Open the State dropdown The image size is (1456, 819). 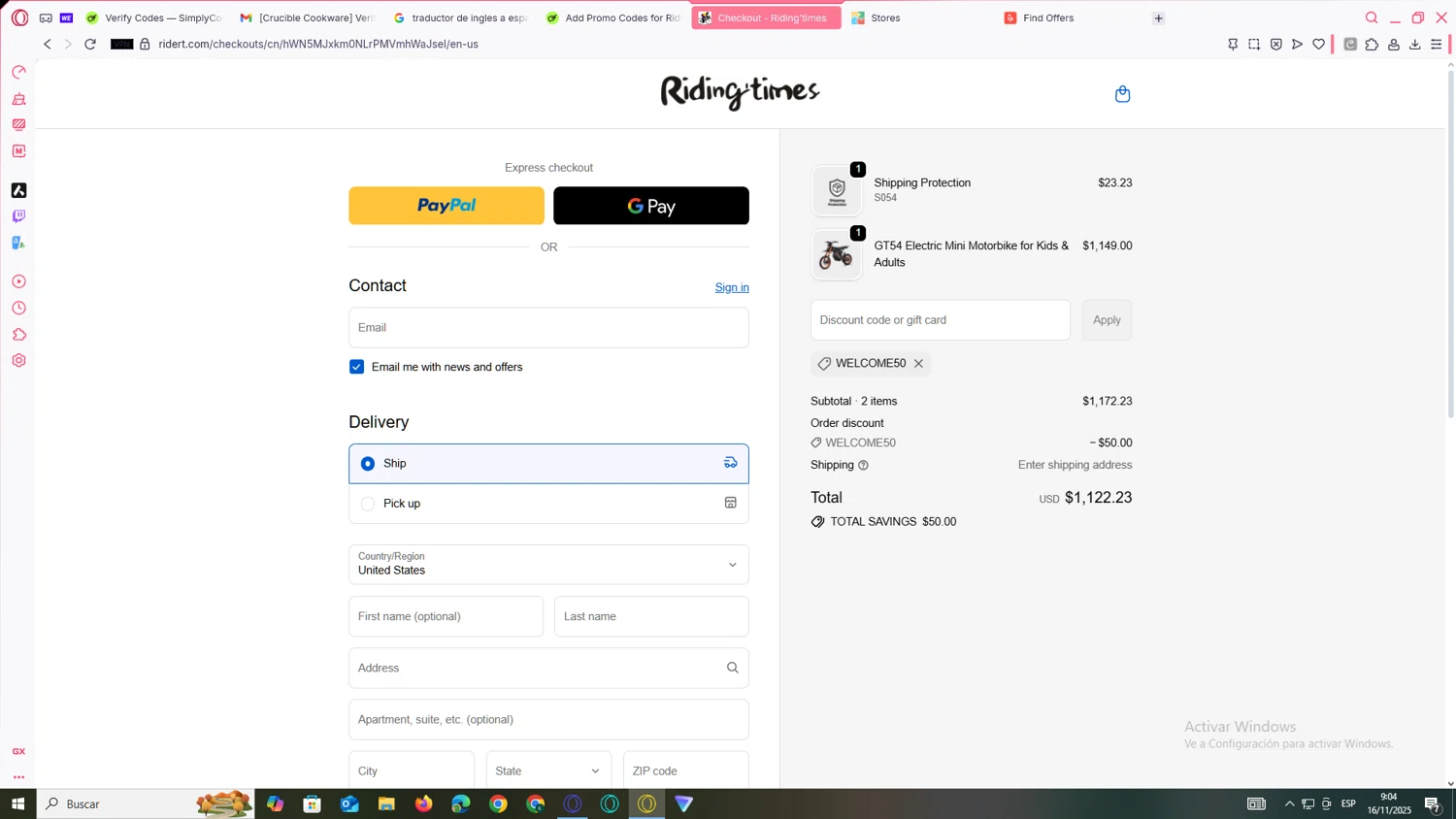(x=548, y=770)
